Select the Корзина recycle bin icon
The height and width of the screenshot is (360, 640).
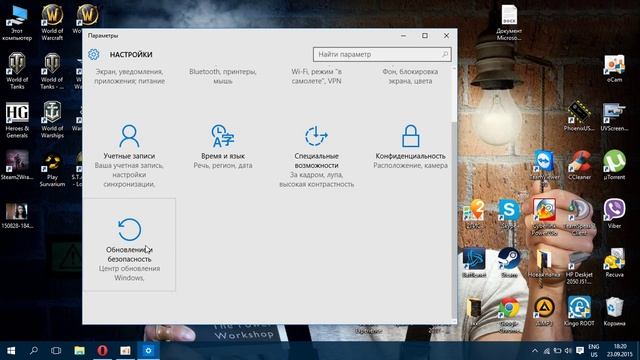[x=614, y=311]
